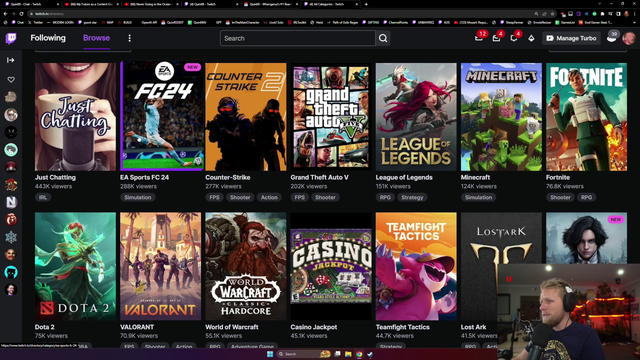
Task: Open followed channels heart icon in sidebar
Action: [x=11, y=80]
